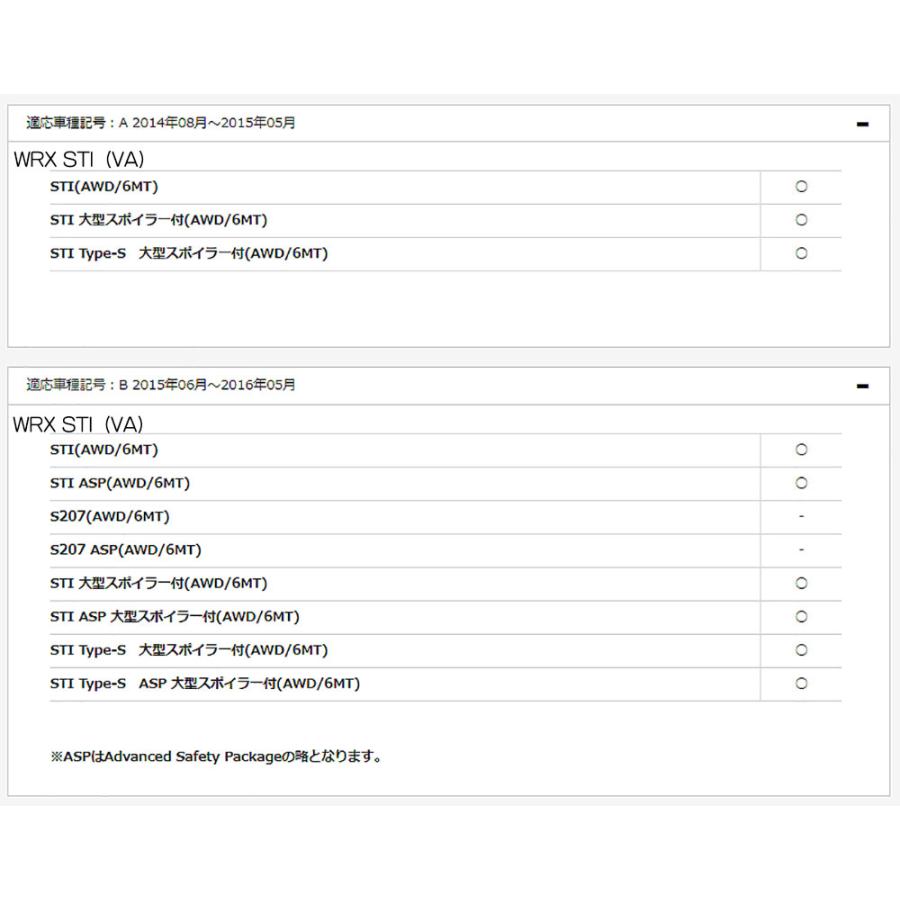Select circle for STI(AWD/6MT) in section A
The image size is (900, 900).
tap(801, 187)
